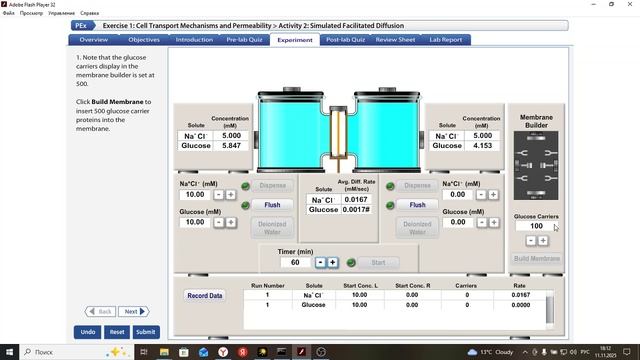Screen dimensions: 640x360
Task: Select Glucose rate cell 0.0000 in table
Action: pyautogui.click(x=520, y=305)
